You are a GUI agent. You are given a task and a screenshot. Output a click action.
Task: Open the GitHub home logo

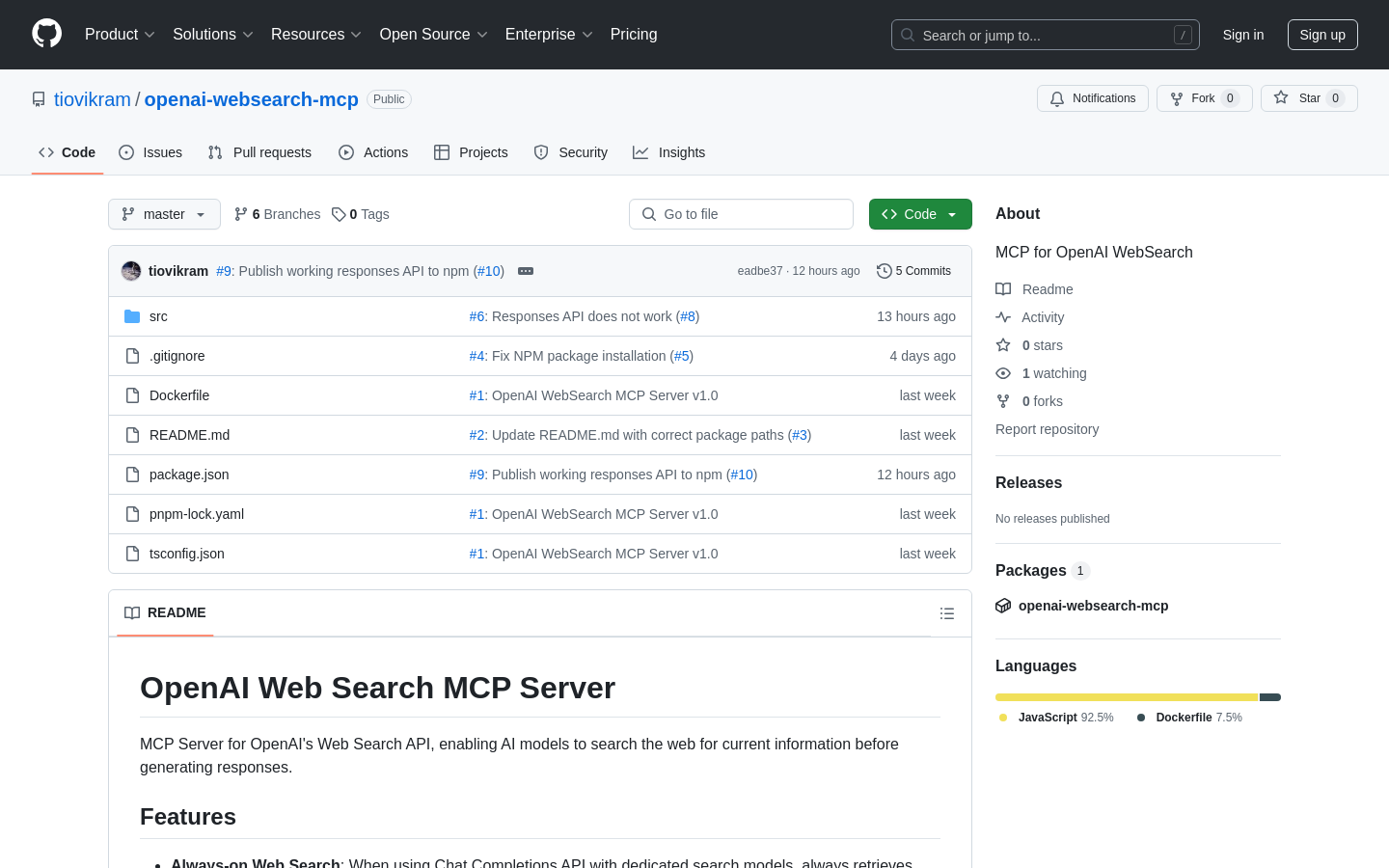click(x=47, y=34)
